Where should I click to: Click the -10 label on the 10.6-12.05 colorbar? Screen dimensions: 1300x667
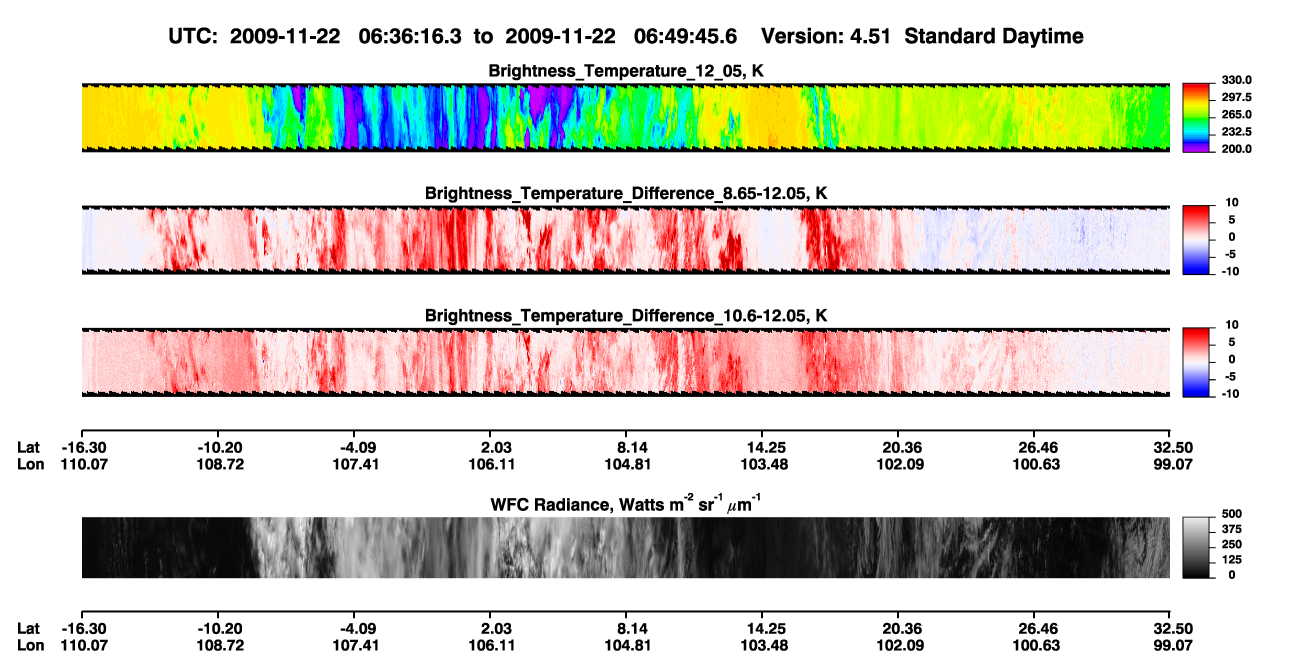pyautogui.click(x=1230, y=393)
